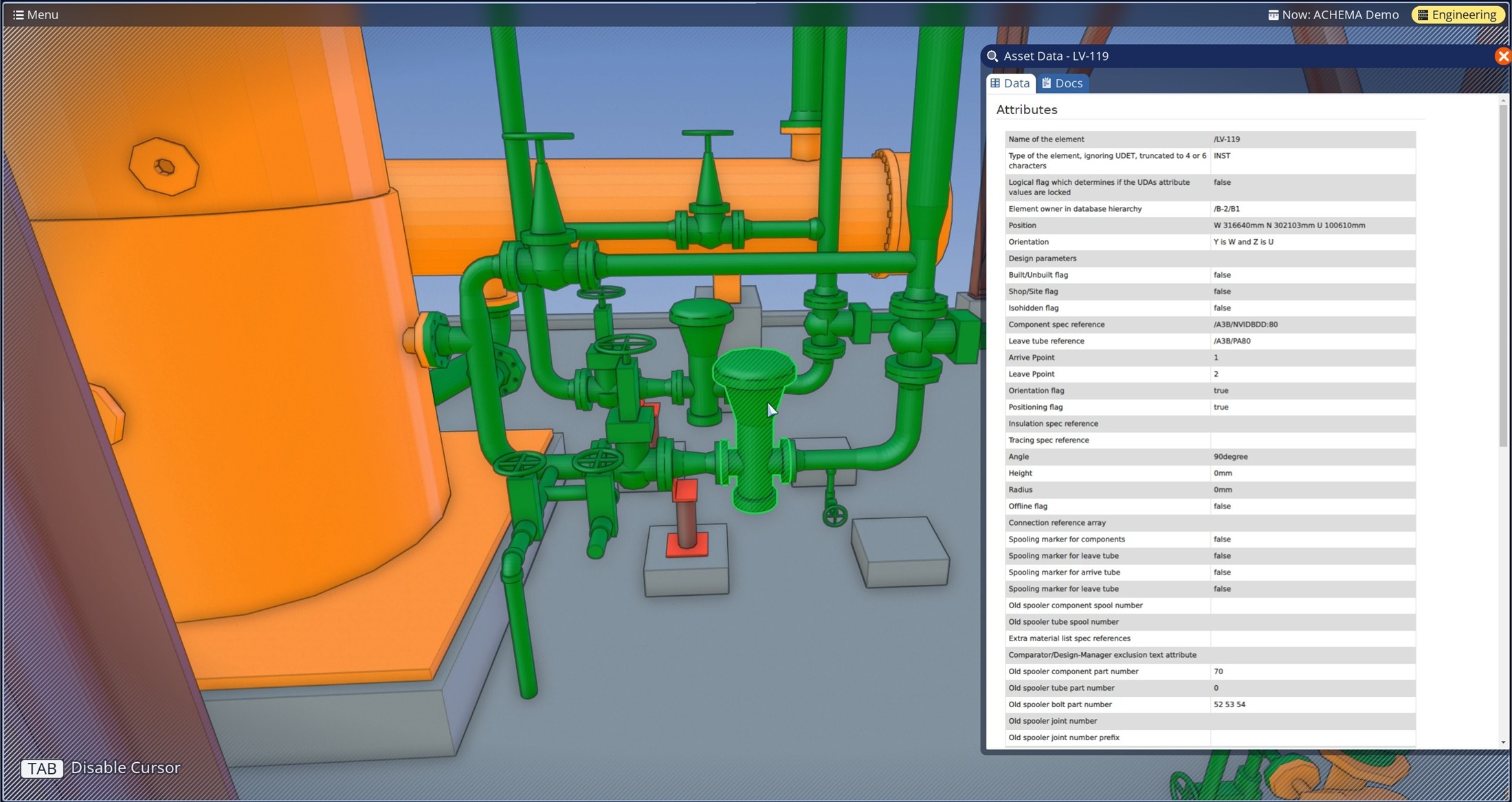The image size is (1512, 802).
Task: Click the Connection reference array row
Action: coord(1210,523)
